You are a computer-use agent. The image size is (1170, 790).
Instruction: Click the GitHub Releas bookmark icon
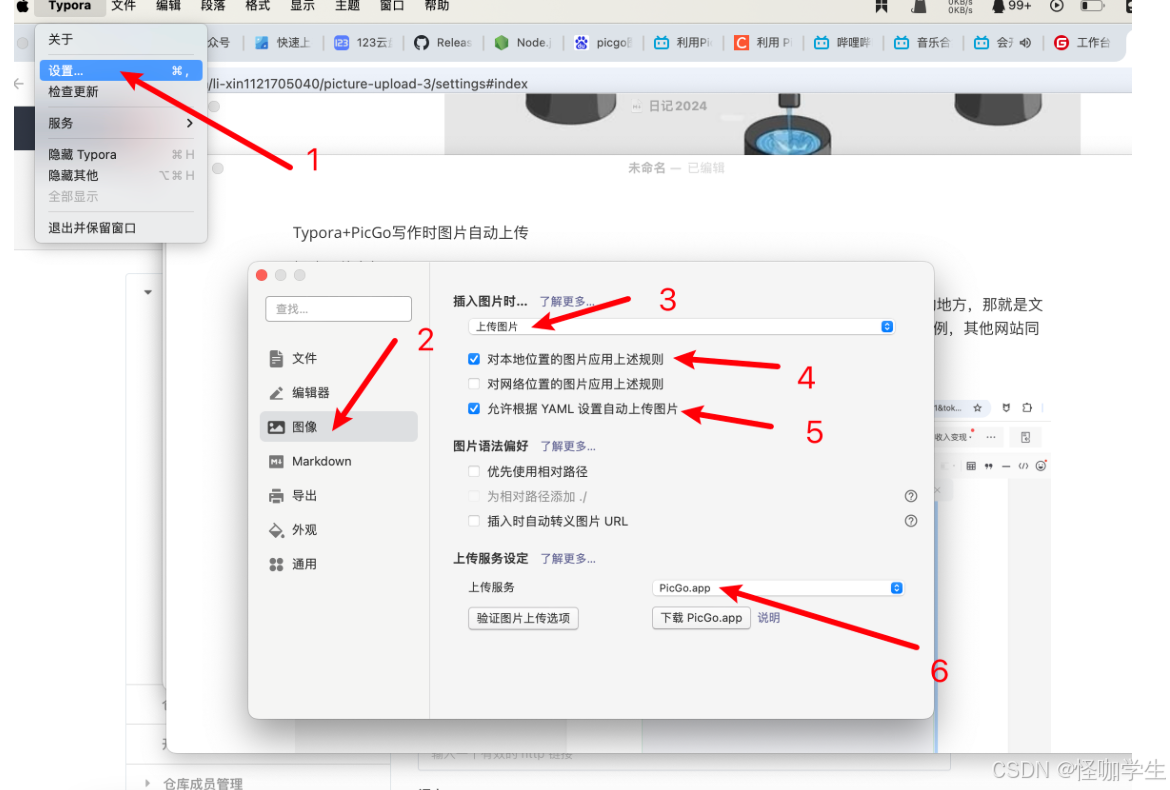422,43
